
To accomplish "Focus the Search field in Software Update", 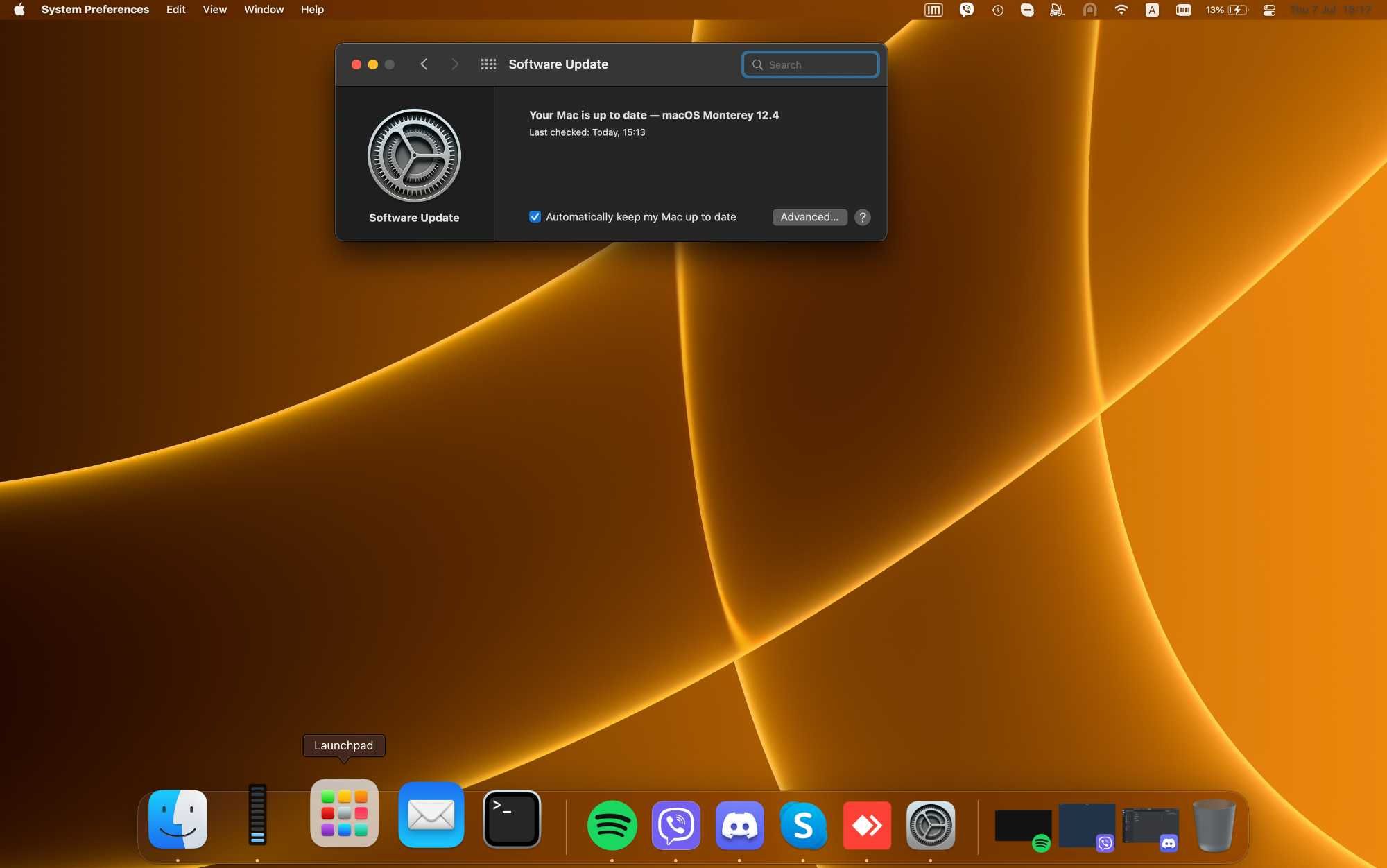I will (810, 64).
